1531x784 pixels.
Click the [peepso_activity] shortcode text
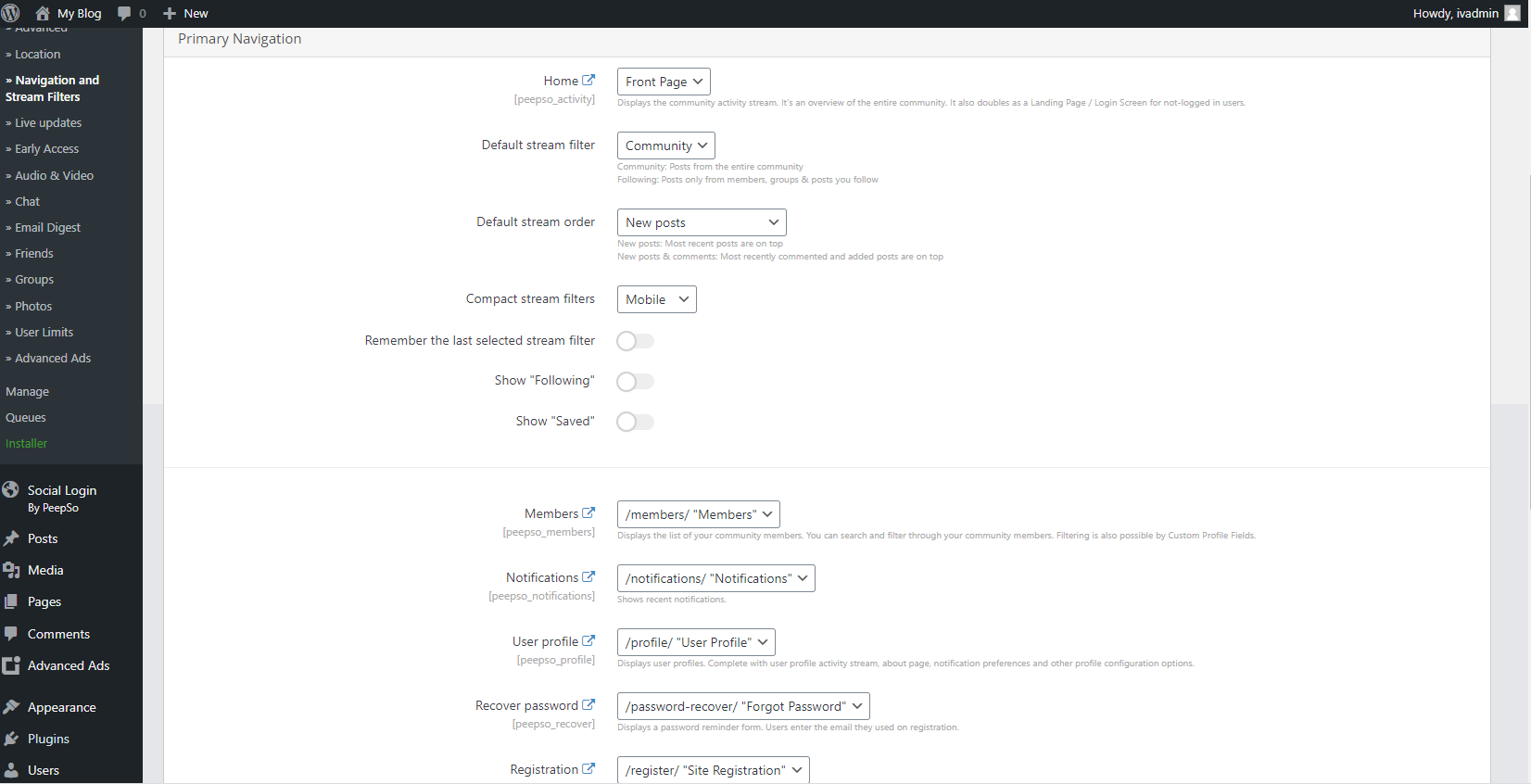[x=554, y=99]
